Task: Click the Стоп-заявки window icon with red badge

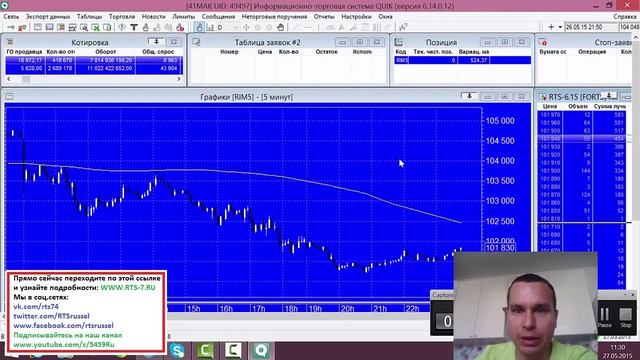Action: 543,42
